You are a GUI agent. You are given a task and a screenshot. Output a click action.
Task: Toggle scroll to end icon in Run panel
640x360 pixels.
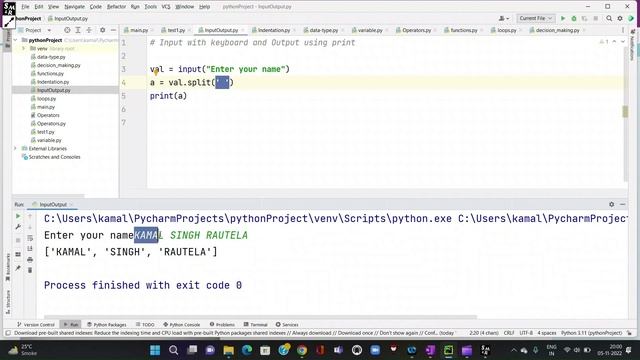(x=30, y=249)
